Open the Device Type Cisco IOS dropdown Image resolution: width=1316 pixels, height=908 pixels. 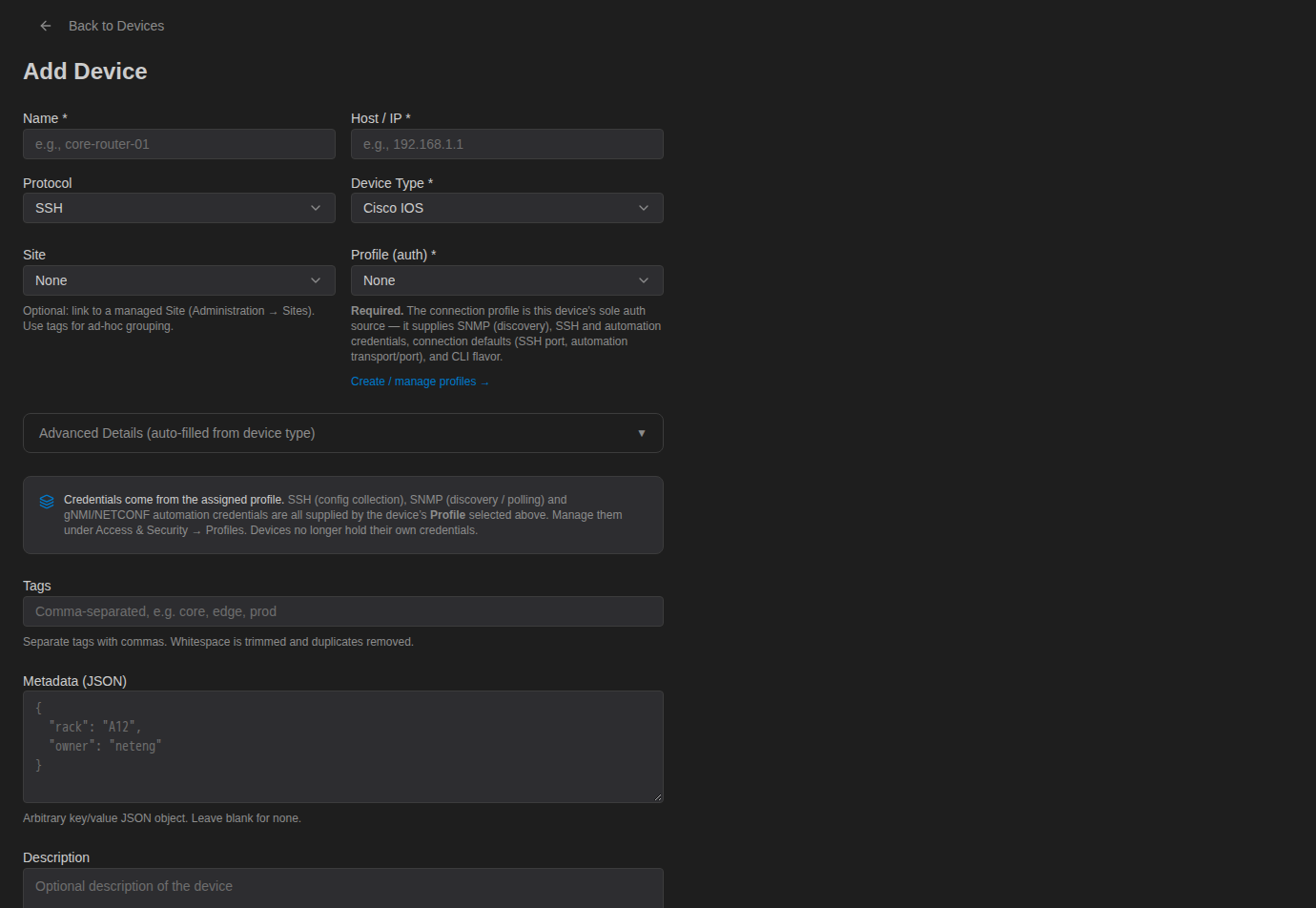pyautogui.click(x=507, y=208)
